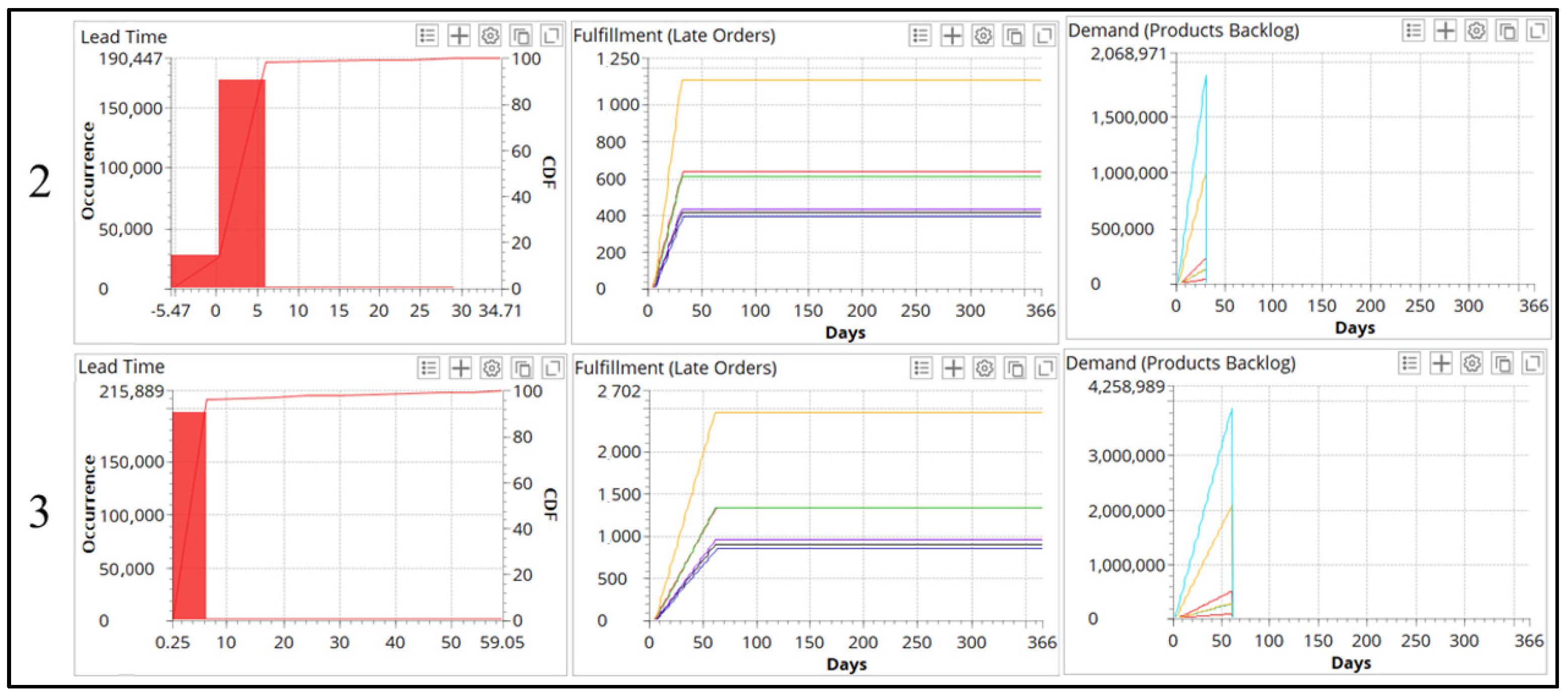Viewport: 1568px width, 697px height.
Task: Open settings gear of bottom Lead Time chart
Action: (x=491, y=368)
